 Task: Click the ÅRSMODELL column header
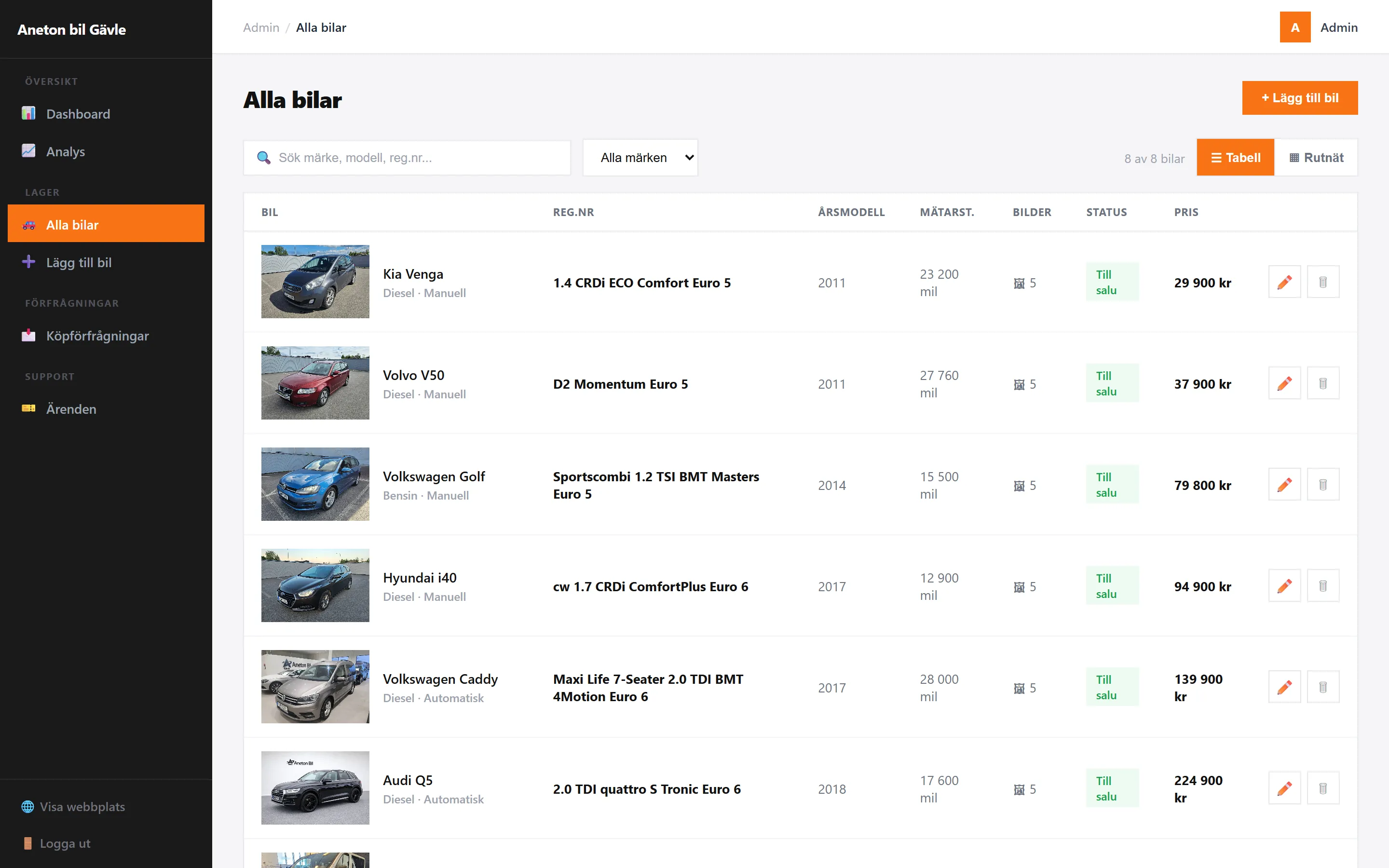pos(851,212)
